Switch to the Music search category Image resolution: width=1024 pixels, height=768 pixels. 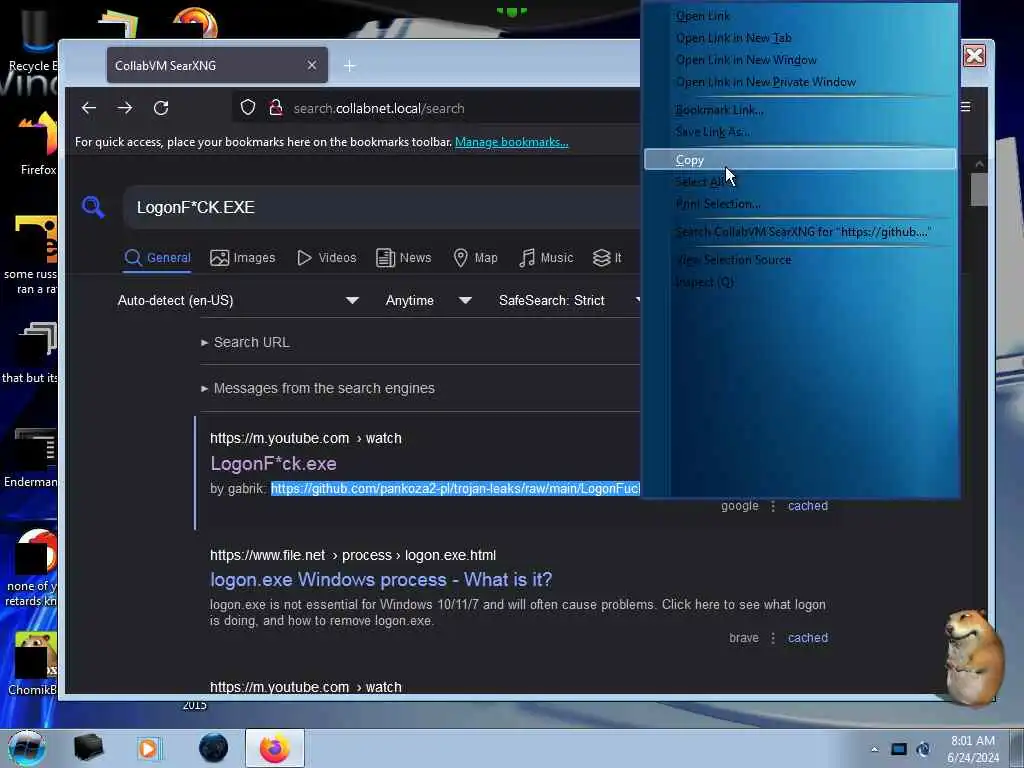coord(546,258)
